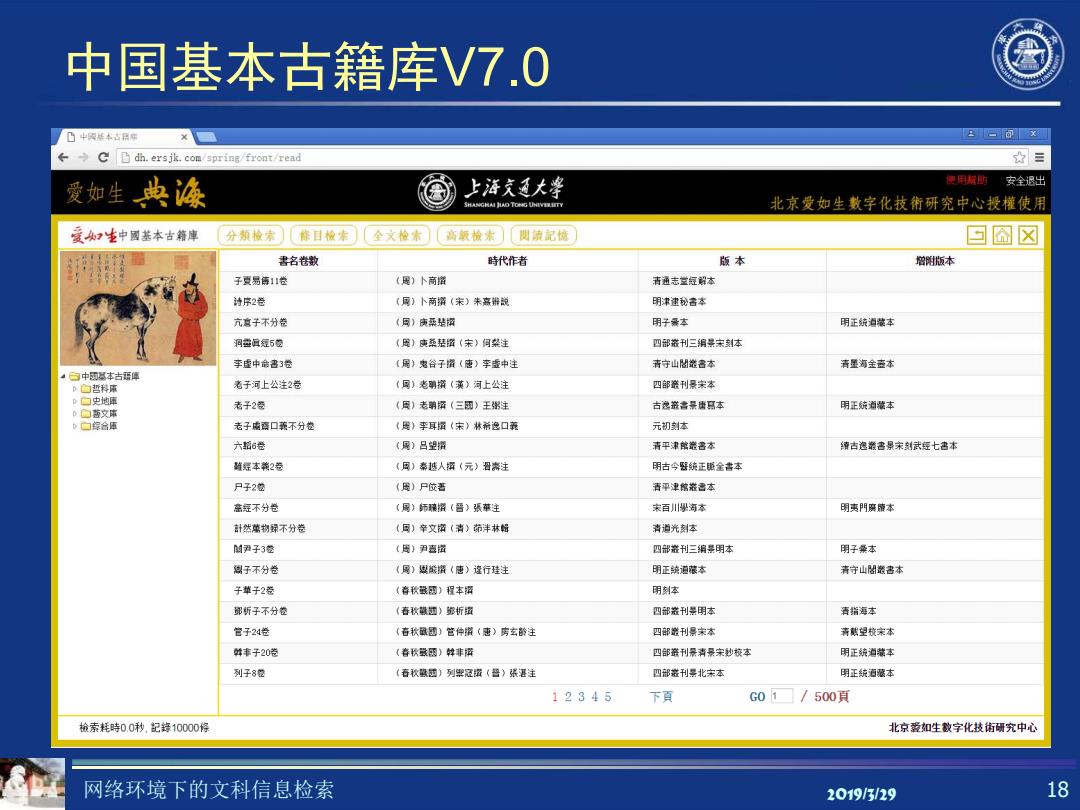This screenshot has width=1080, height=810.
Task: Expand the 哲科庫 tree node
Action: click(x=75, y=389)
